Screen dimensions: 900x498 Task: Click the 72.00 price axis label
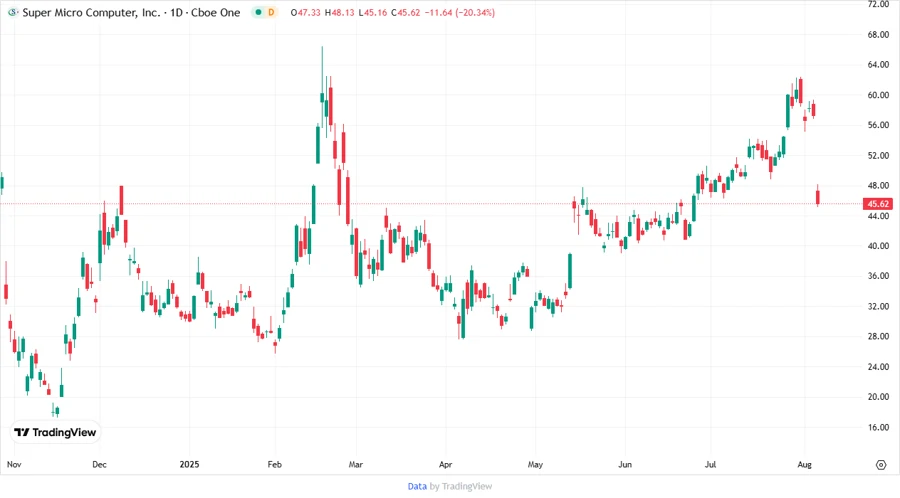(878, 5)
